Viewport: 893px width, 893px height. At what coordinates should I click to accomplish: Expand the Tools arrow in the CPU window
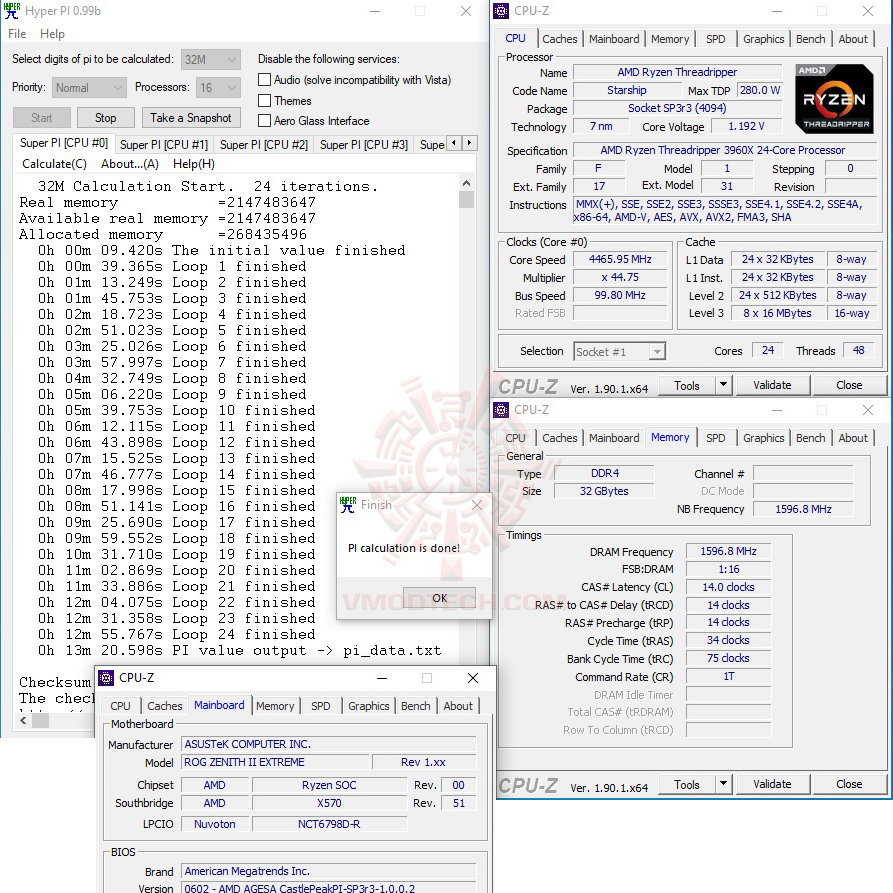[x=723, y=385]
